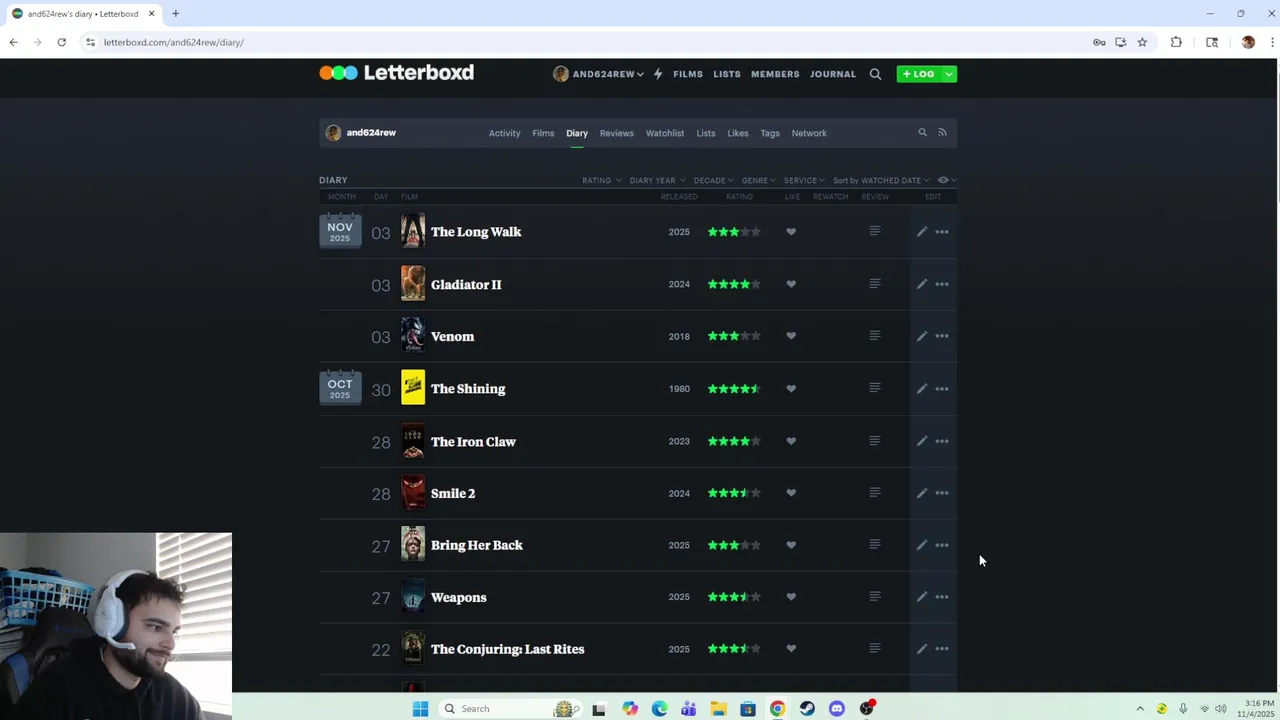Toggle like heart for The Iron Claw
Image resolution: width=1280 pixels, height=720 pixels.
pos(791,441)
